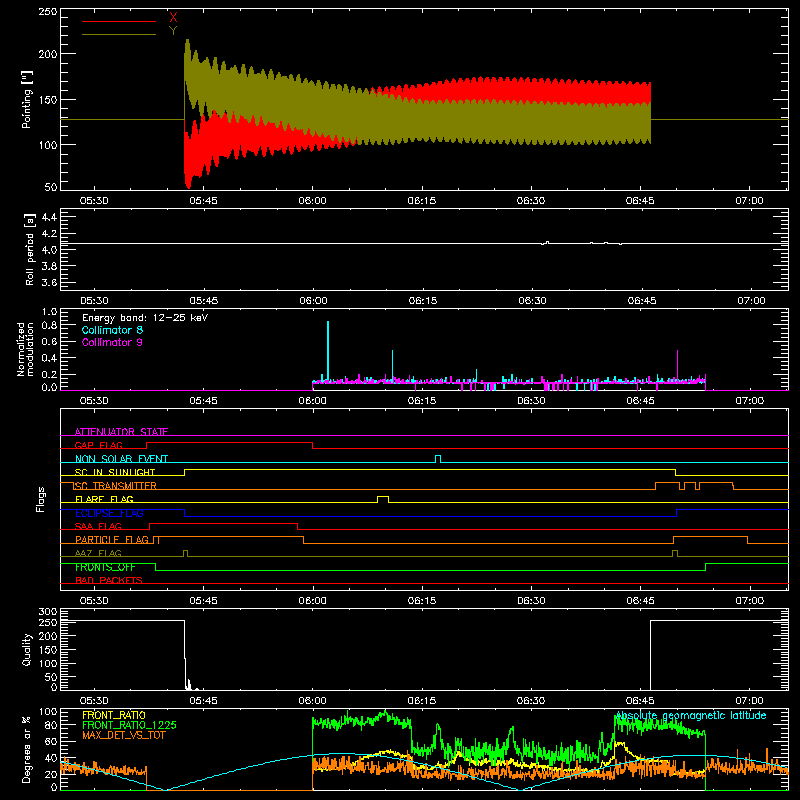This screenshot has height=800, width=800.
Task: Click the SC_IN_SUNLIGHT flag label
Action: pyautogui.click(x=115, y=472)
